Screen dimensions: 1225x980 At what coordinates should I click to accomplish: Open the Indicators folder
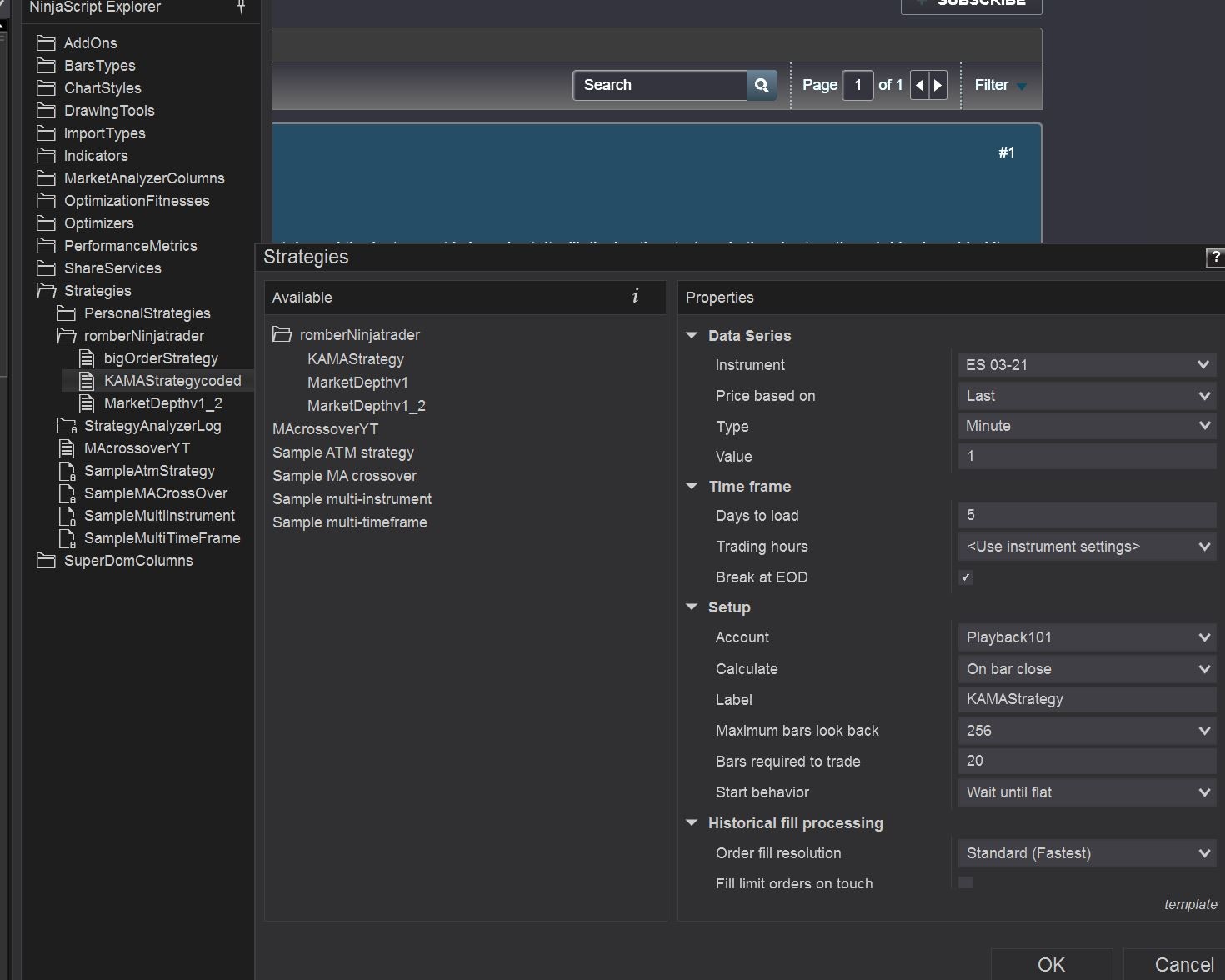(x=95, y=156)
